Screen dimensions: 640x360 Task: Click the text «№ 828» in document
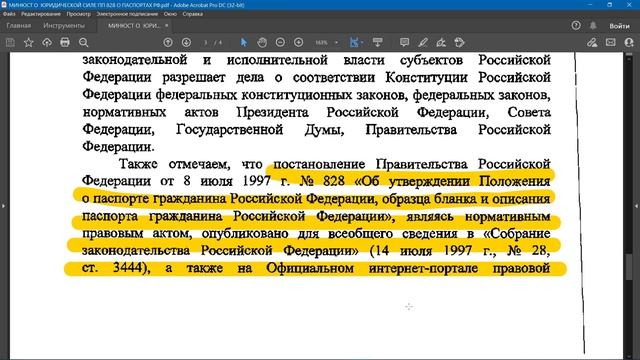pos(322,180)
